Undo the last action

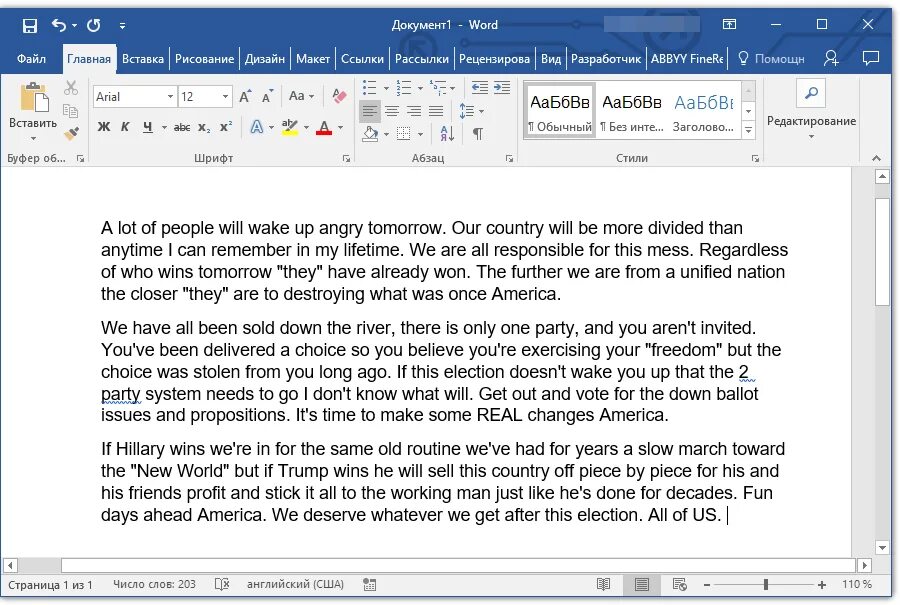tap(59, 25)
